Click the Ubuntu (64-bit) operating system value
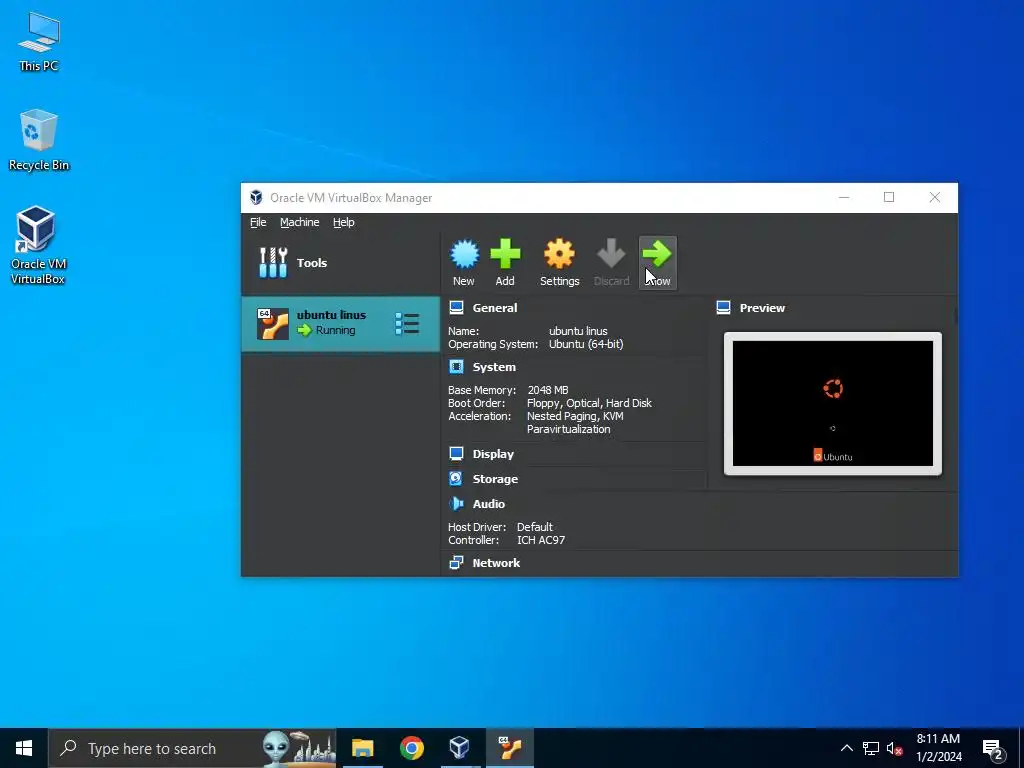This screenshot has width=1024, height=768. [586, 344]
